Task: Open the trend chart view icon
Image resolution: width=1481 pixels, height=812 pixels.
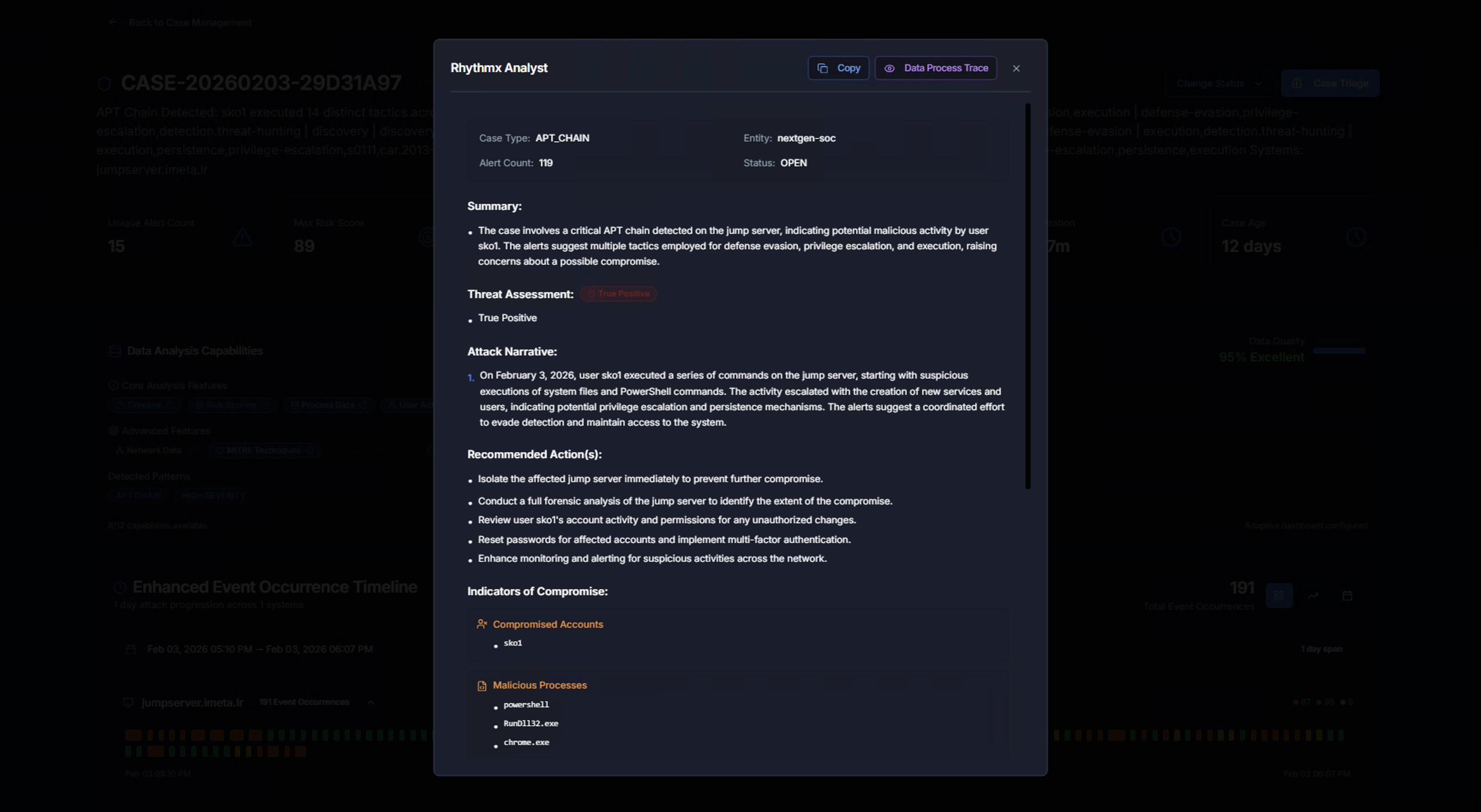Action: (1314, 596)
